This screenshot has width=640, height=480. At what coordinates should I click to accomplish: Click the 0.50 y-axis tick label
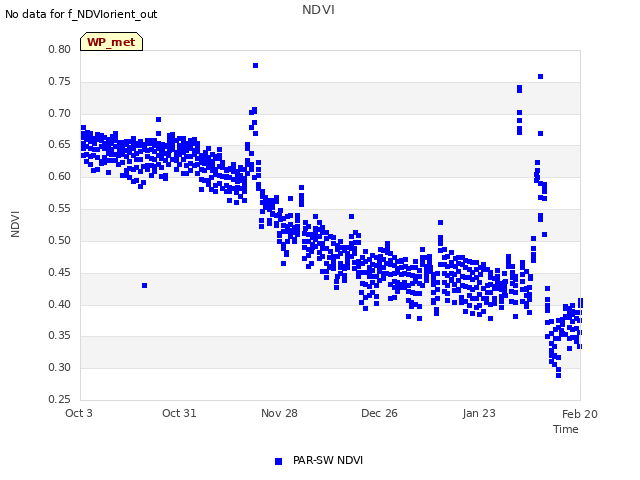[60, 240]
